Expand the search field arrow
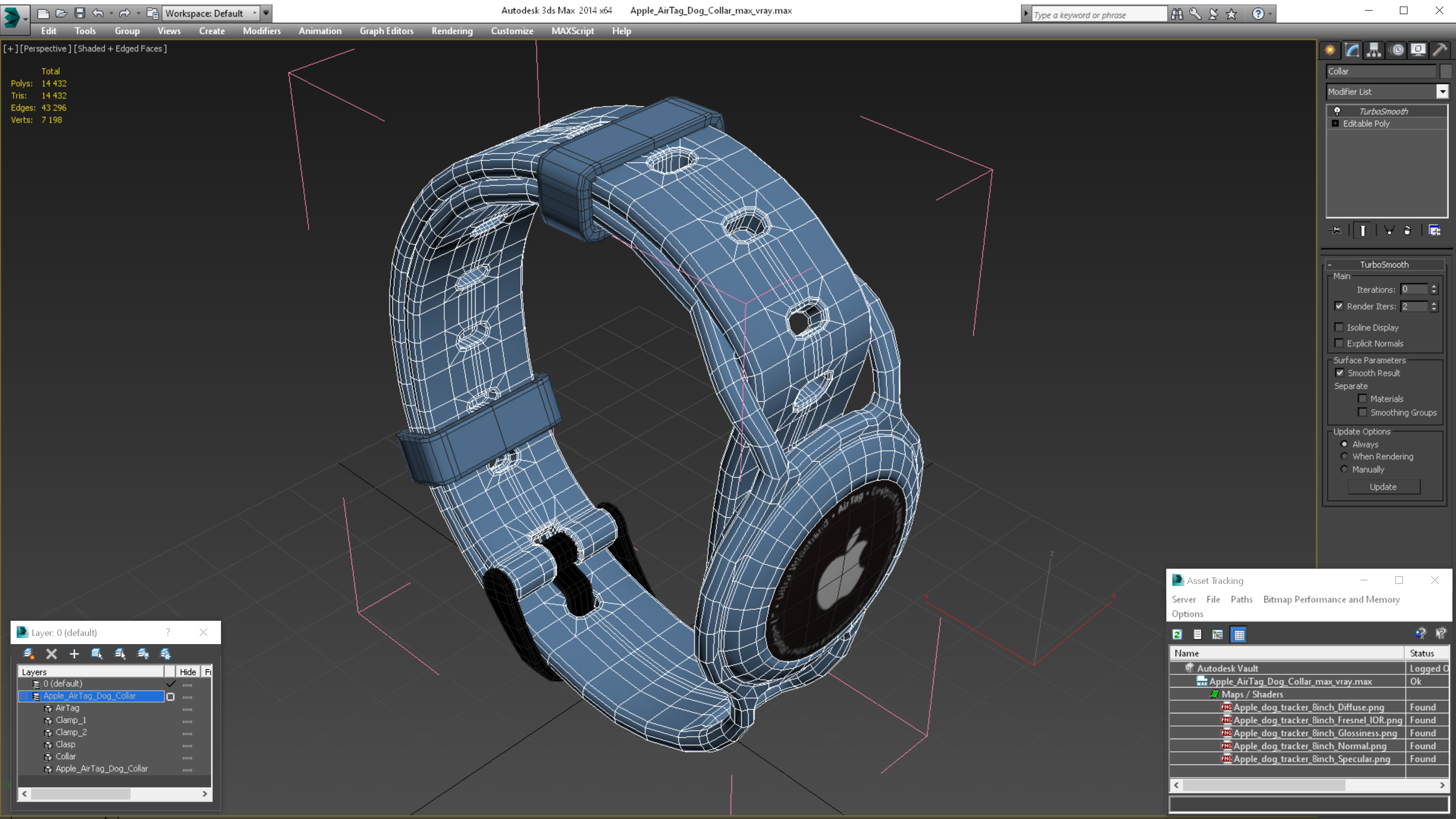This screenshot has width=1456, height=819. (1025, 14)
